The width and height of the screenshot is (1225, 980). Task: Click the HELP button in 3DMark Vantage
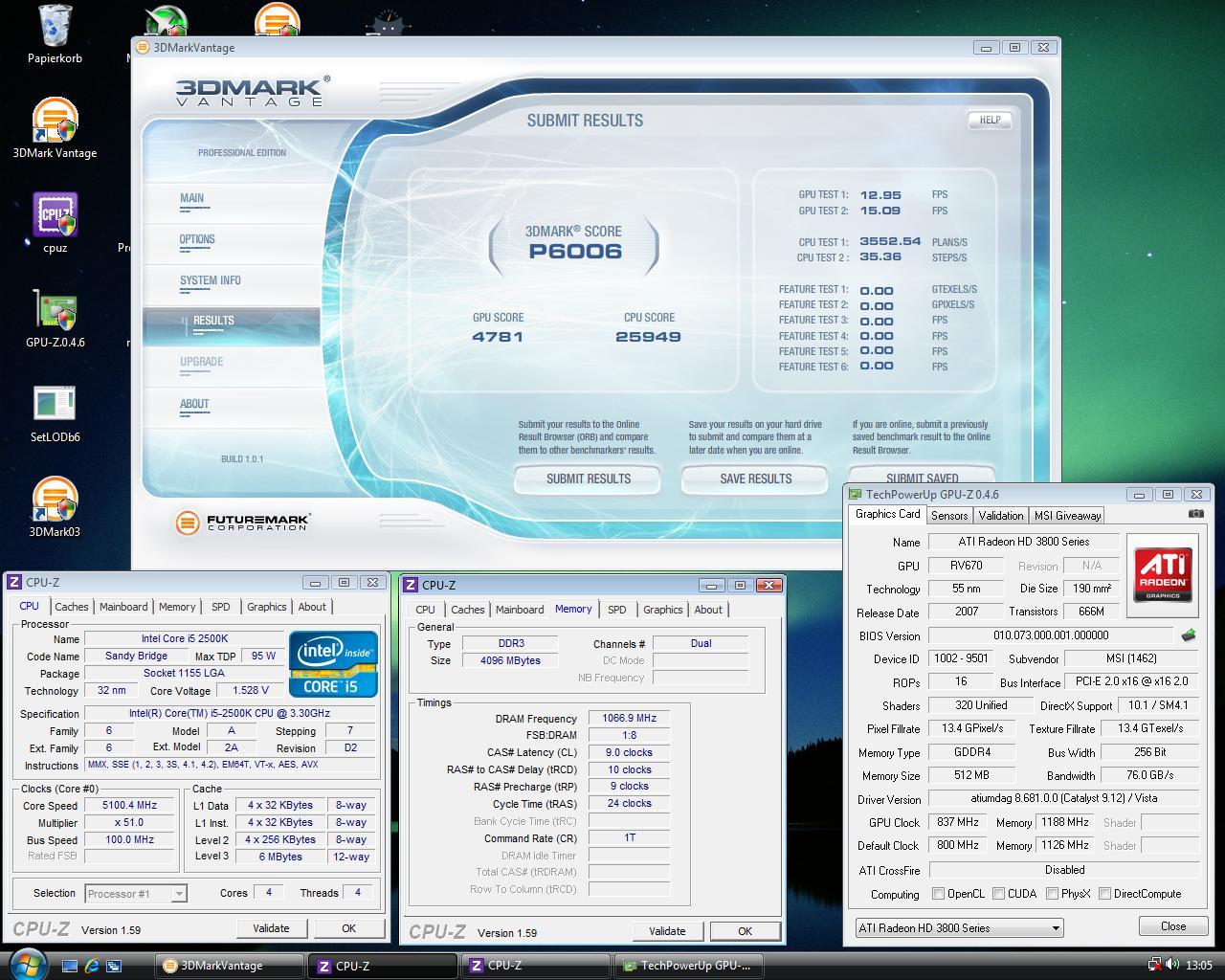990,121
